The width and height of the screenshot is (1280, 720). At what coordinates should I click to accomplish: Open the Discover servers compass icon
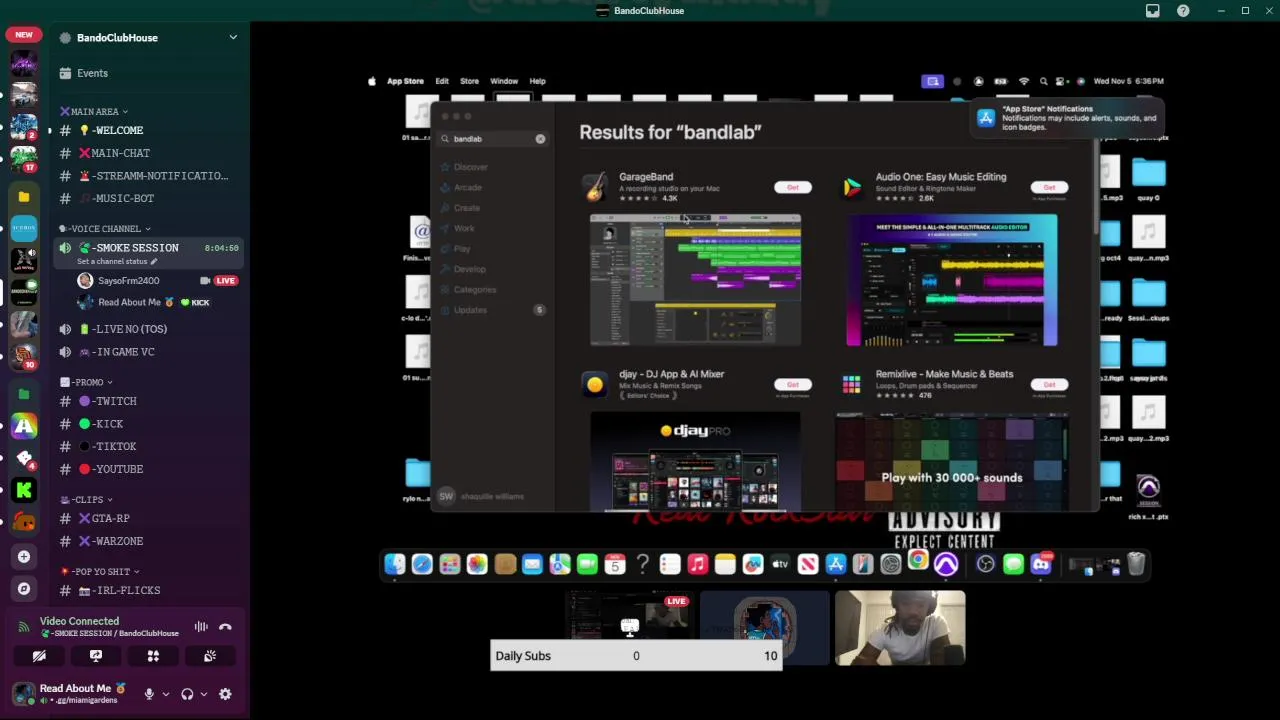[24, 589]
